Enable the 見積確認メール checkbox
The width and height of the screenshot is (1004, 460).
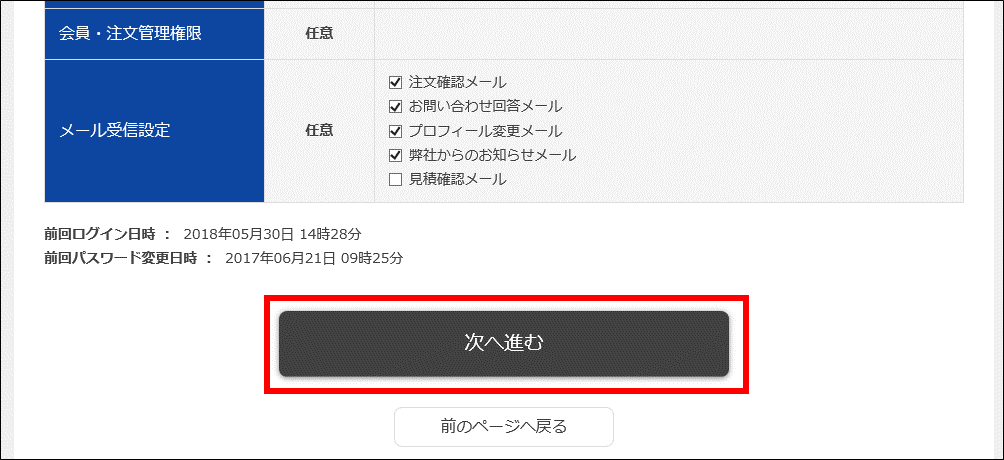click(x=395, y=180)
